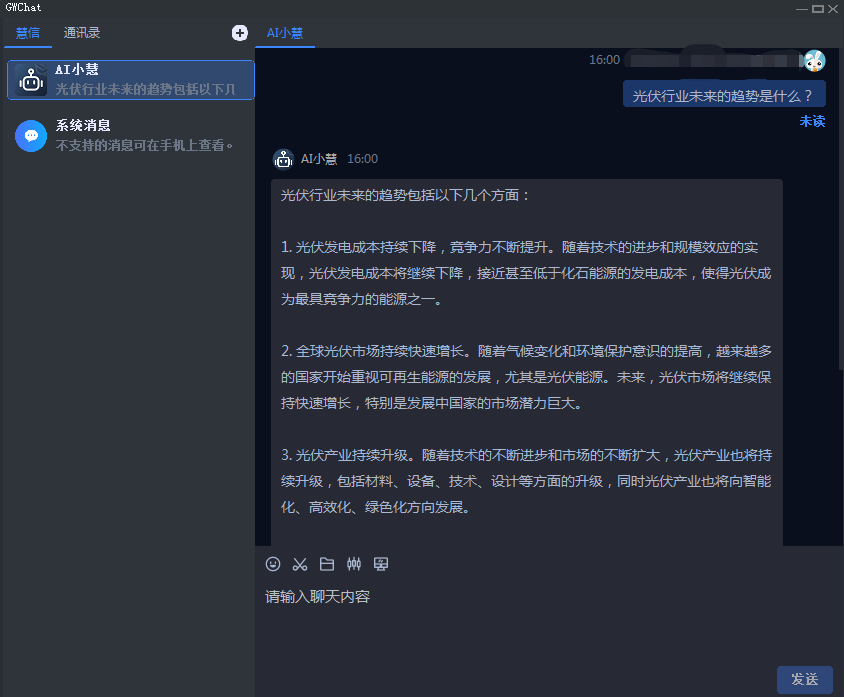The width and height of the screenshot is (844, 697).
Task: Switch to the 通讯录 tab
Action: 82,33
